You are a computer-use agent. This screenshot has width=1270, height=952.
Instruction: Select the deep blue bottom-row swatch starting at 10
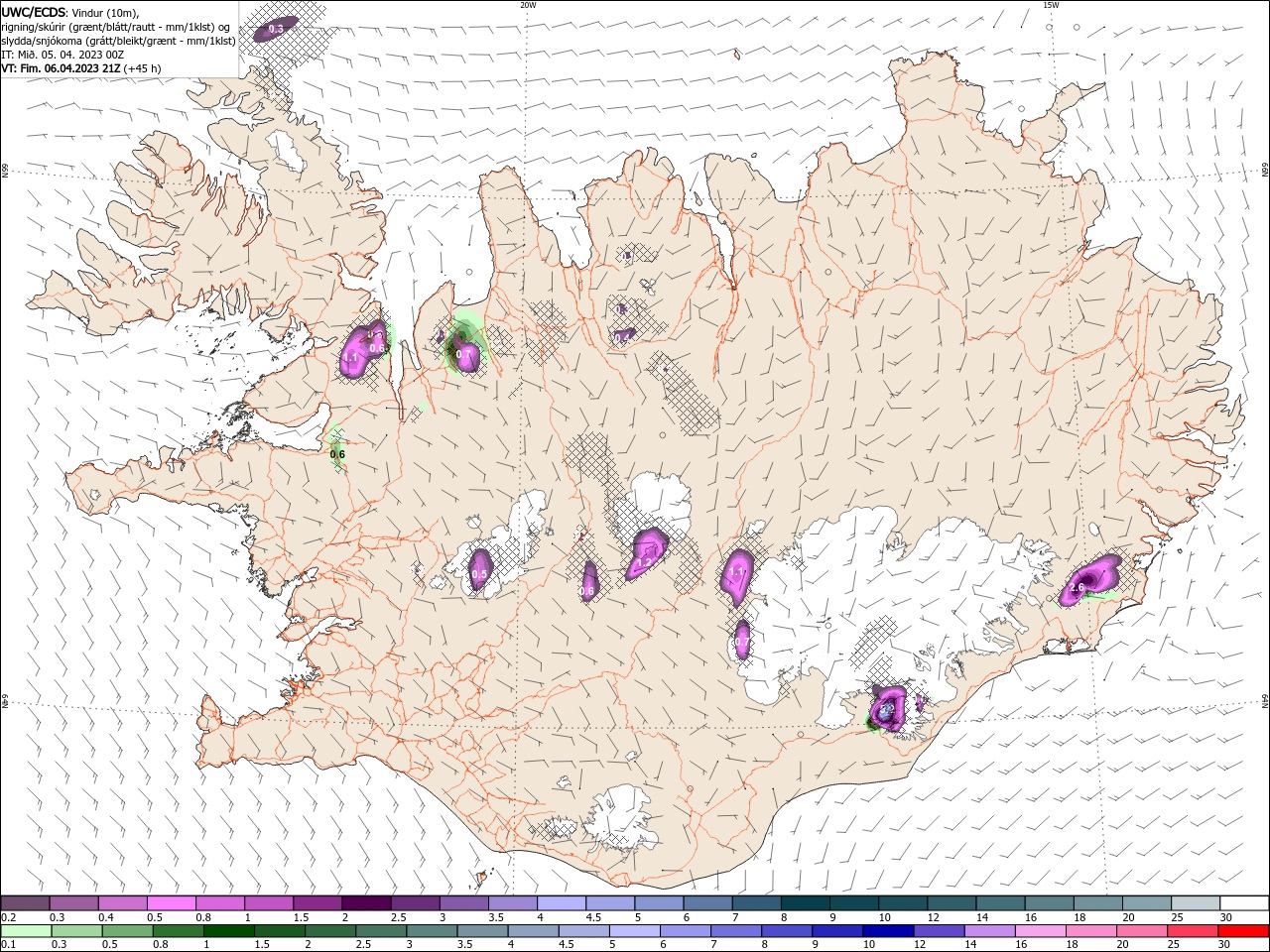[889, 930]
